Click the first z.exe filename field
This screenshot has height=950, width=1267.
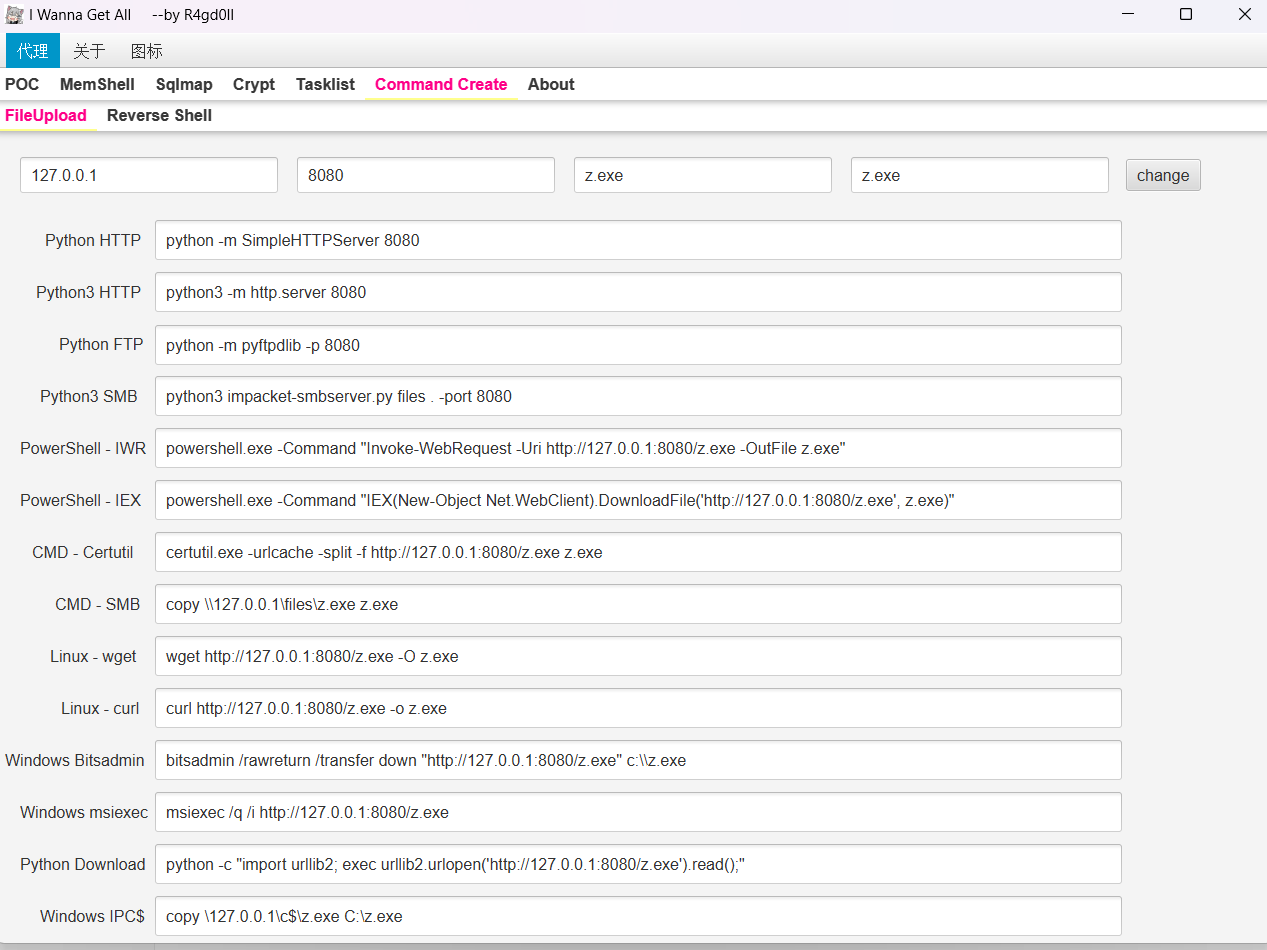(703, 175)
